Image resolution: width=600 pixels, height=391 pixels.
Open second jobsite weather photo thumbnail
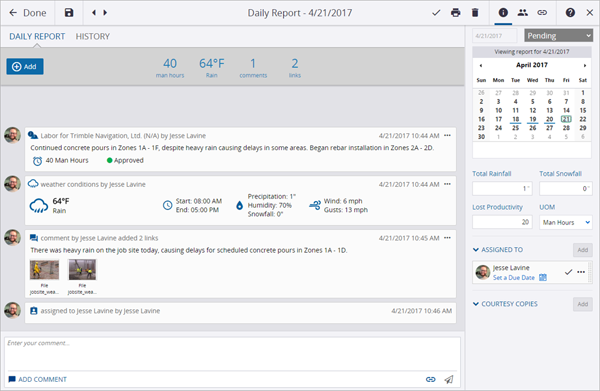tap(82, 270)
